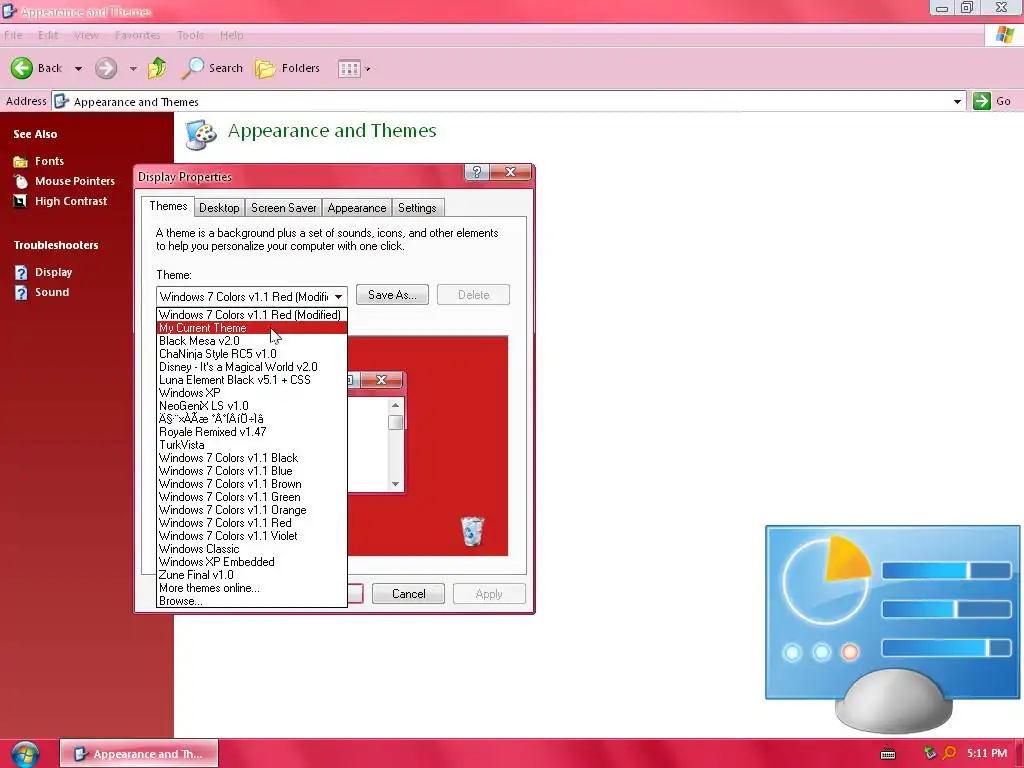Select Zune Final v1.0 theme
The height and width of the screenshot is (768, 1024).
click(252, 575)
